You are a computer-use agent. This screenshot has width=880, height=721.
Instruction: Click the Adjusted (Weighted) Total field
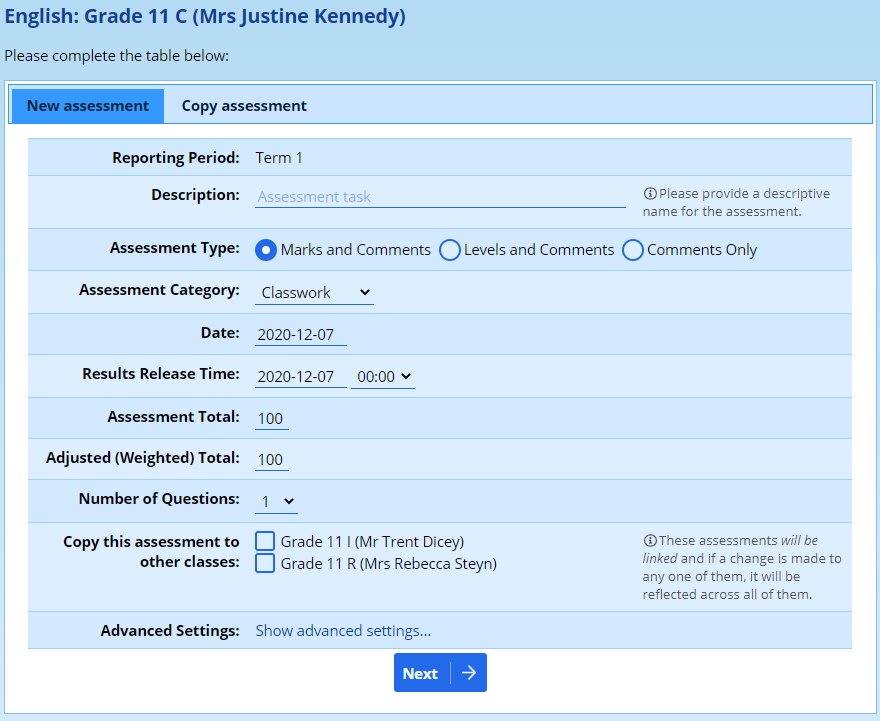[x=271, y=460]
